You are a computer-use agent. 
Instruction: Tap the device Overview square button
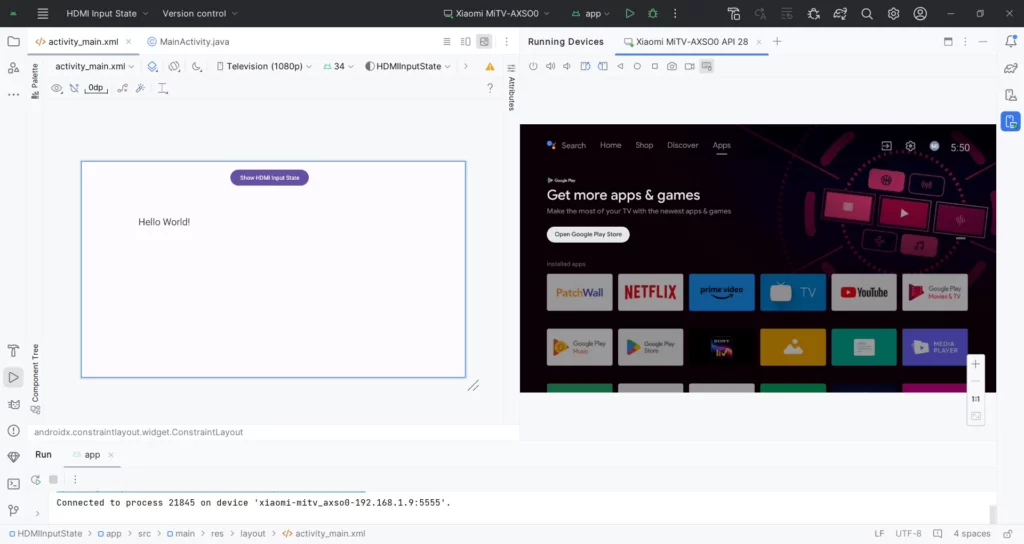(654, 66)
